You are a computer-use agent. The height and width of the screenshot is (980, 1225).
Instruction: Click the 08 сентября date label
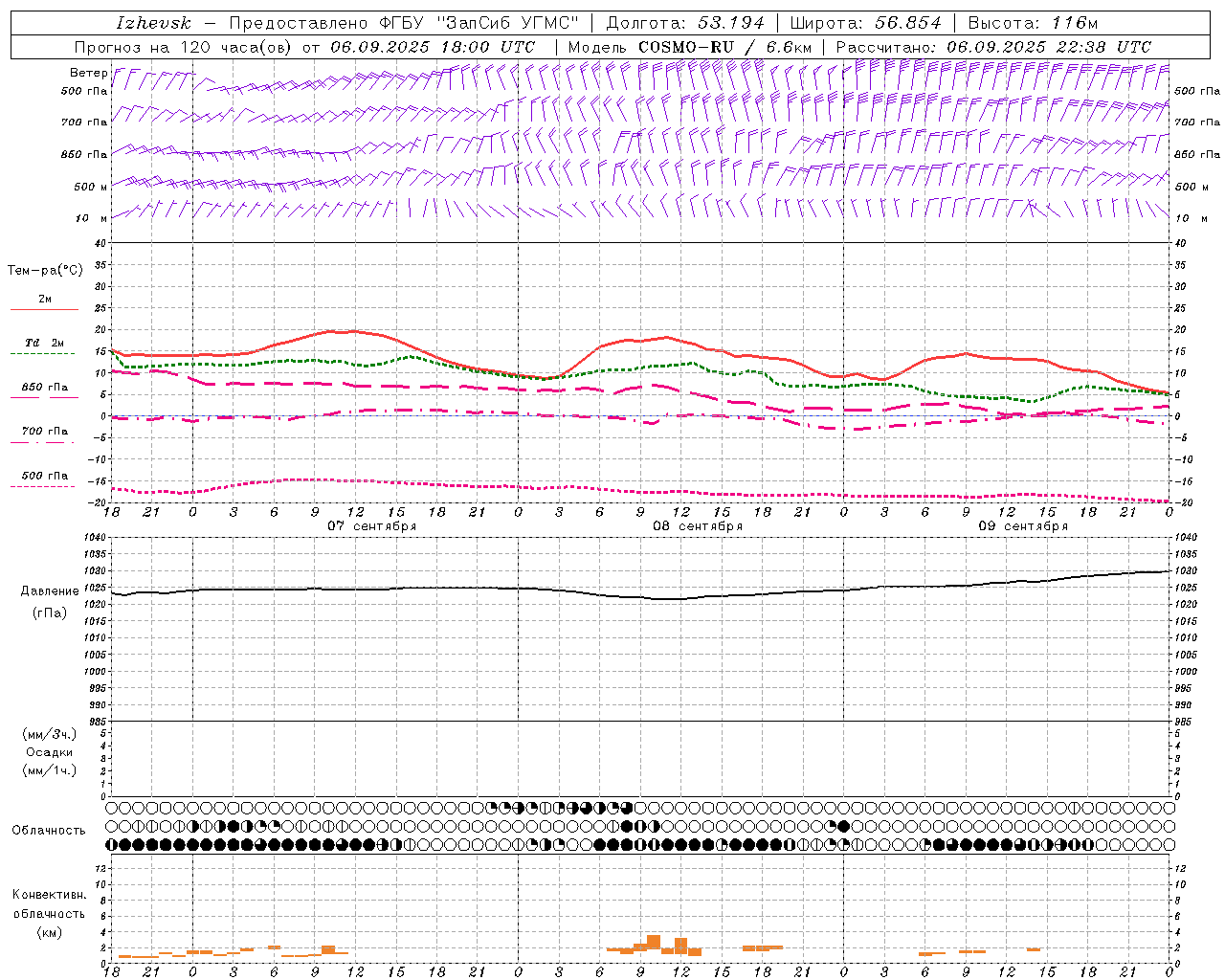pyautogui.click(x=698, y=526)
